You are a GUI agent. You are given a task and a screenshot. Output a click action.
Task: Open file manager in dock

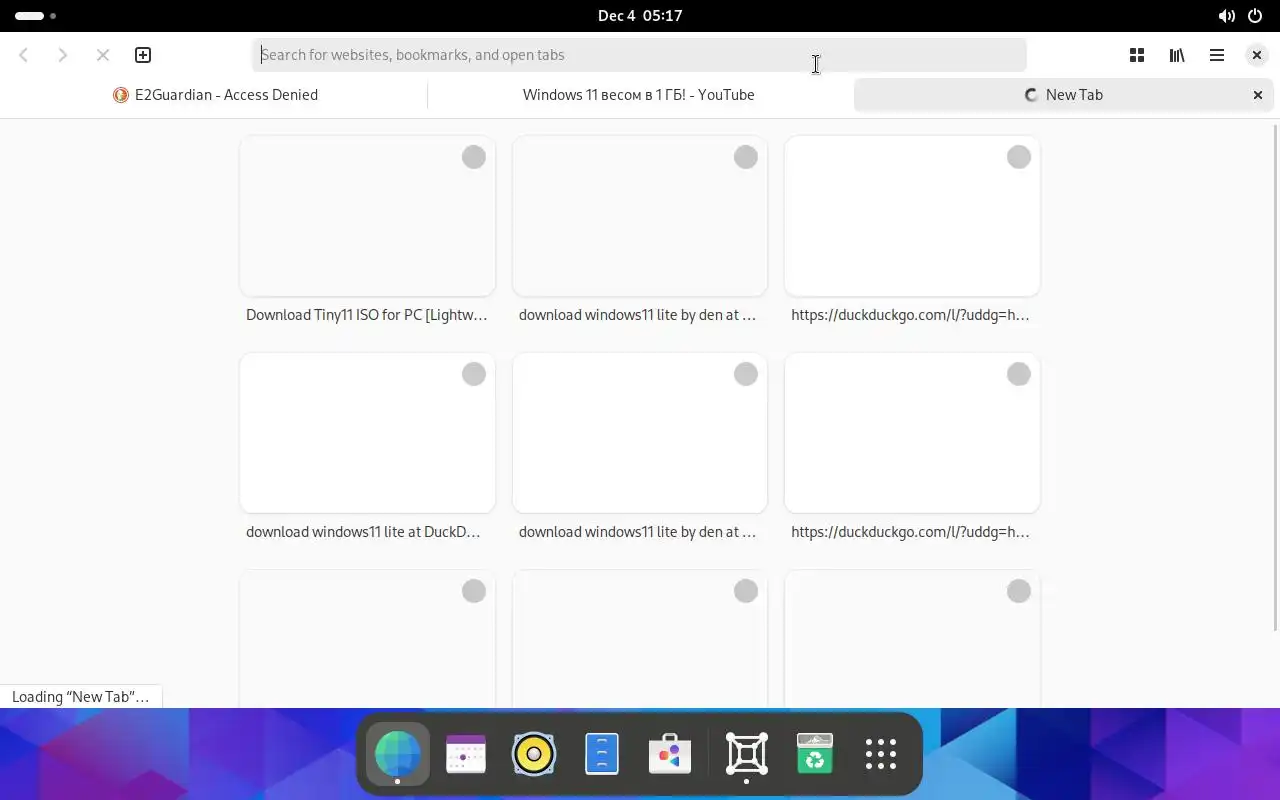pyautogui.click(x=602, y=754)
